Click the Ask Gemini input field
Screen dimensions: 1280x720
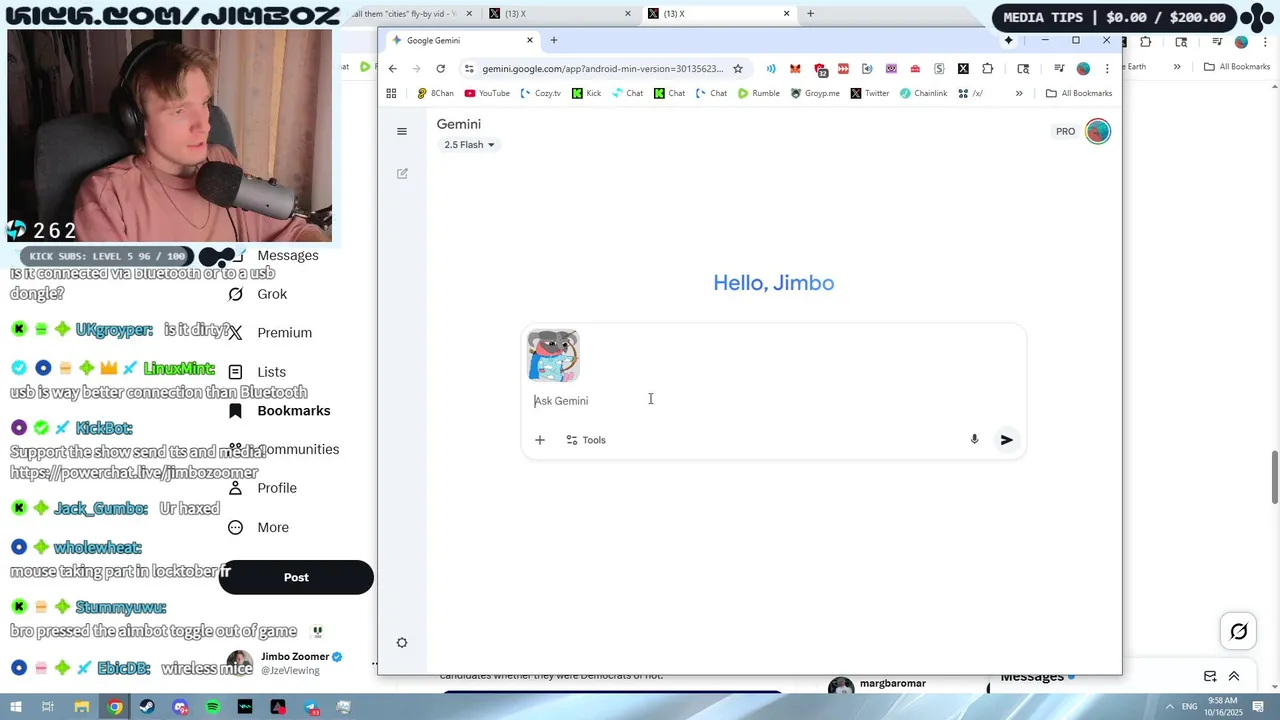coord(773,401)
